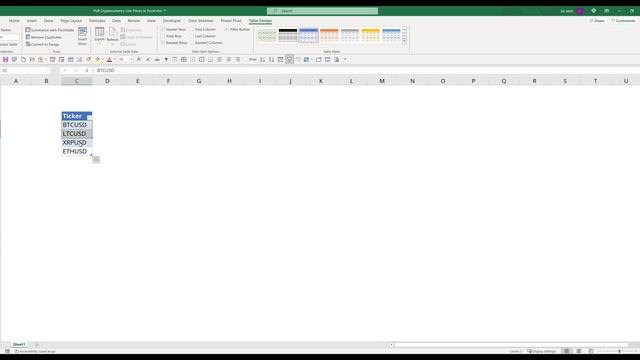Enable the Banded Columns checkbox

(192, 42)
